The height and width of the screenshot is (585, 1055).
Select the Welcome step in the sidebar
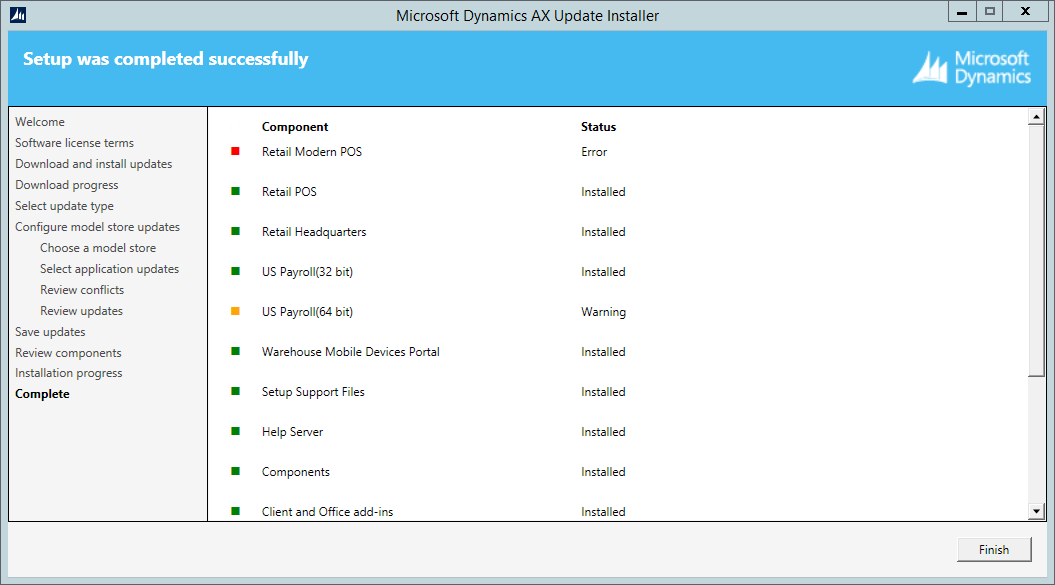(x=40, y=122)
